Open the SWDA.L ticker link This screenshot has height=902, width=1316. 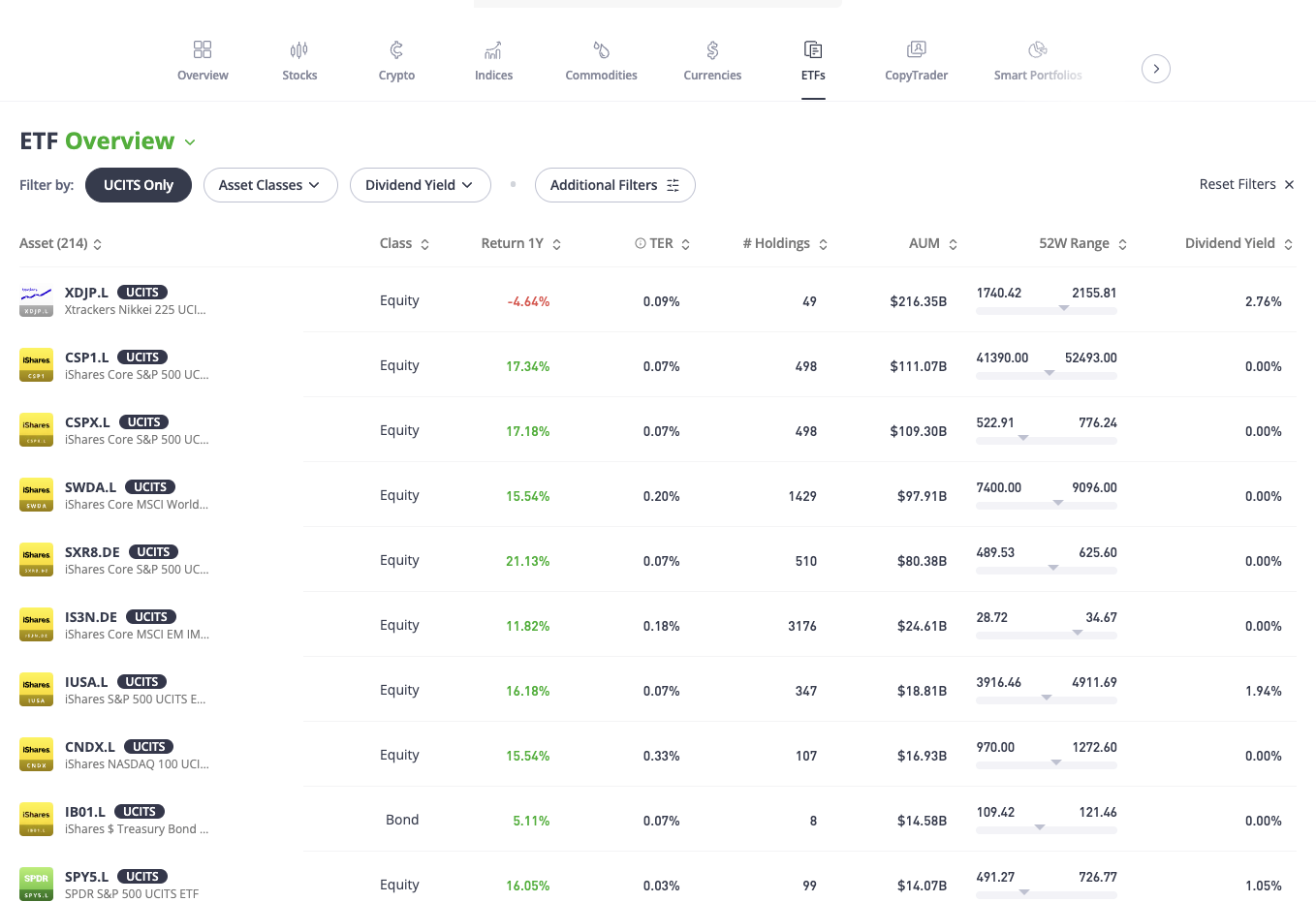(90, 487)
